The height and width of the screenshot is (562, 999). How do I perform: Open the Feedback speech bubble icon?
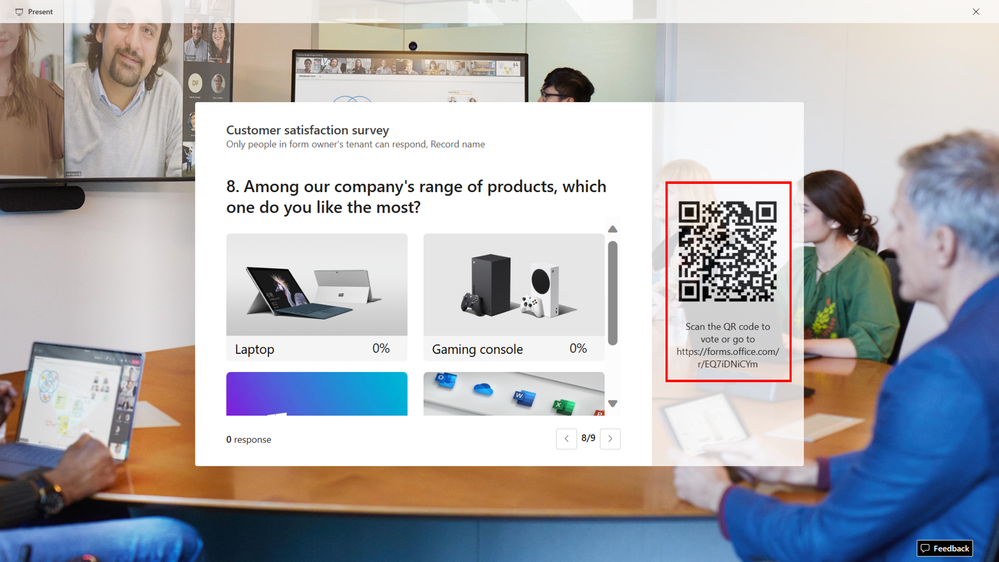click(925, 548)
